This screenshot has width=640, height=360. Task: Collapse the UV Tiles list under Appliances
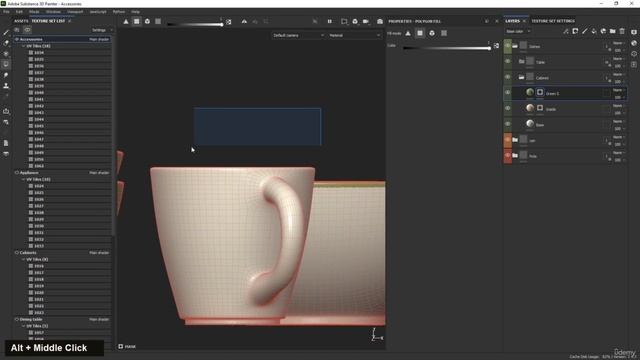[x=23, y=180]
